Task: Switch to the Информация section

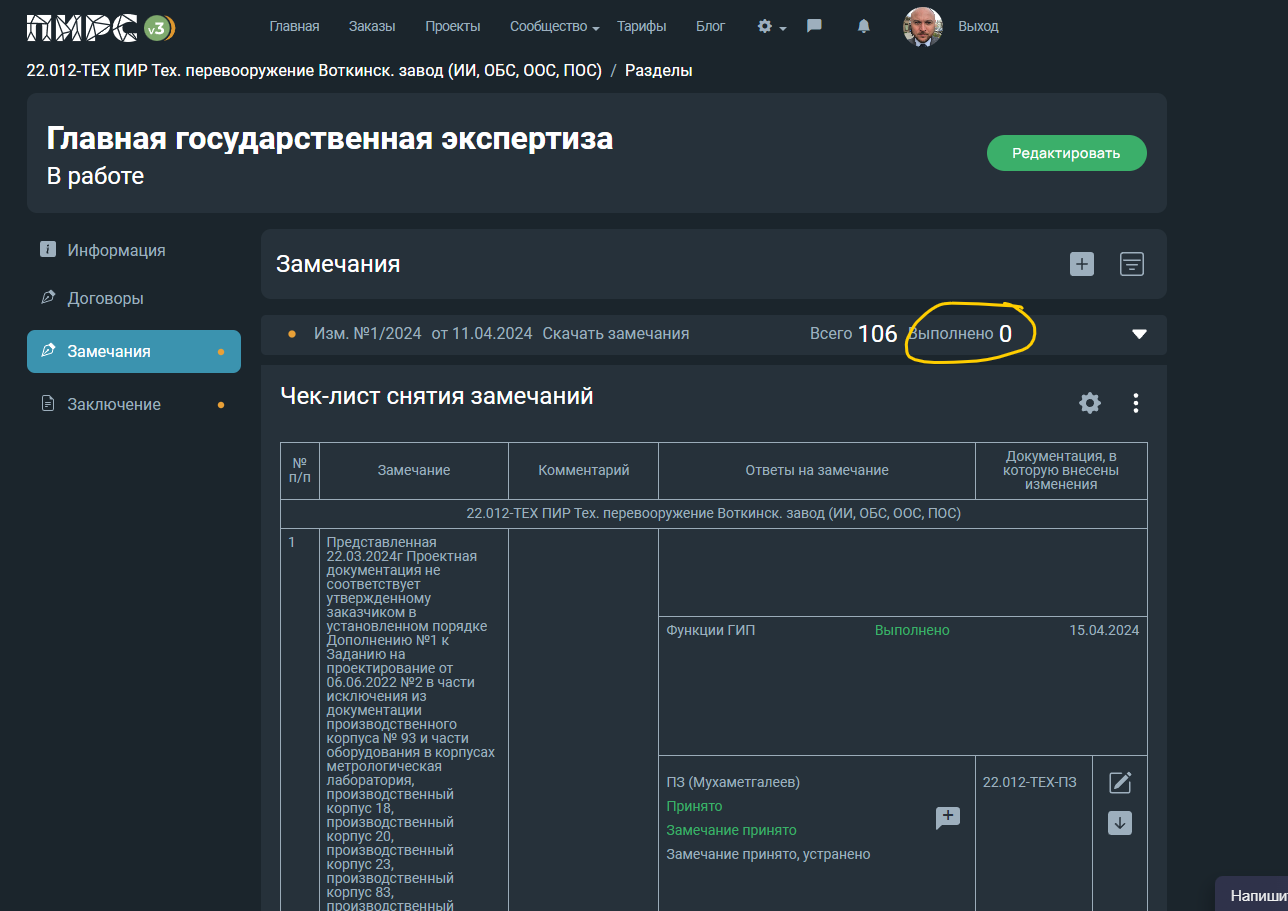Action: [x=116, y=250]
